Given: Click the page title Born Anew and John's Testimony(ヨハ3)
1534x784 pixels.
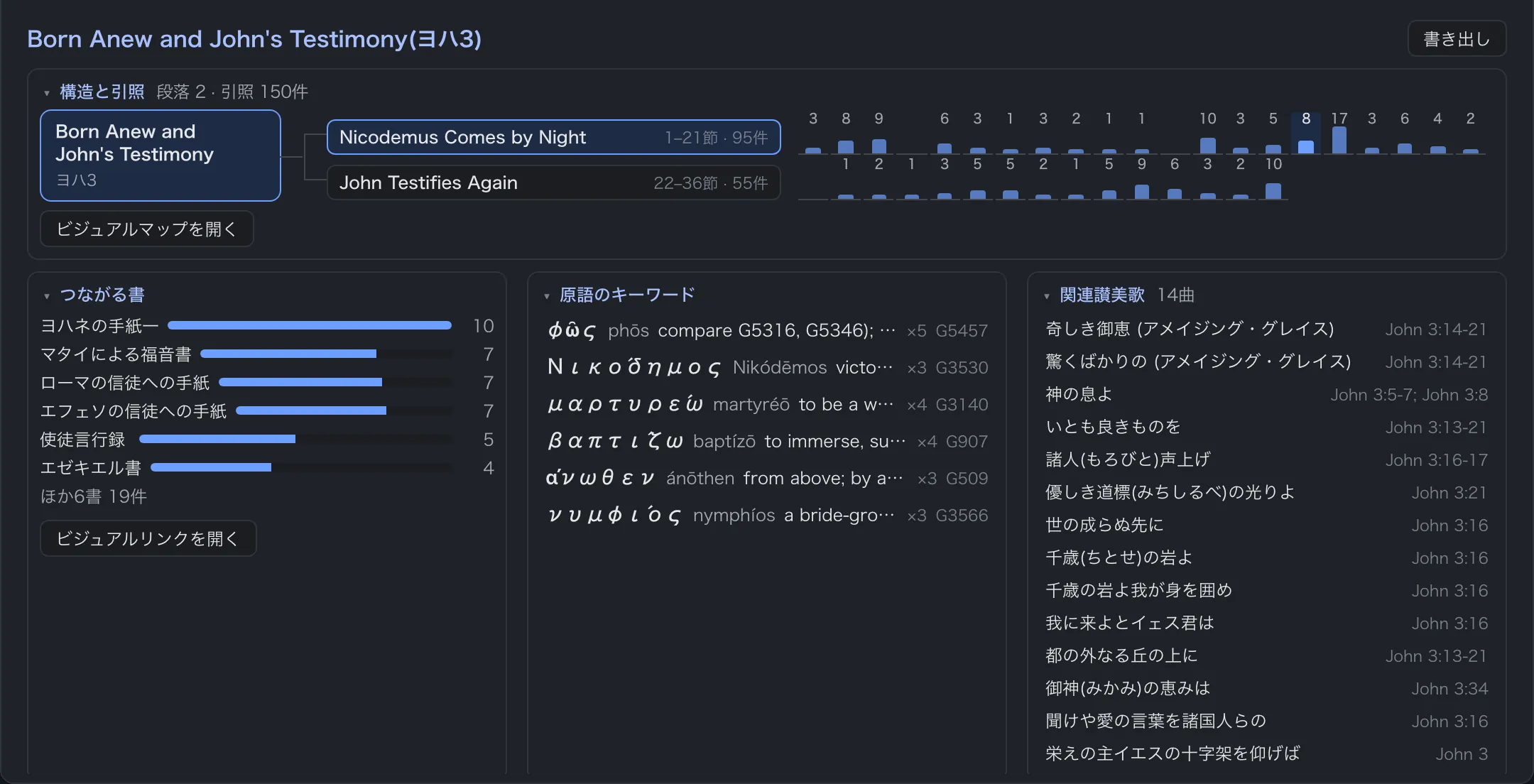Looking at the screenshot, I should point(254,39).
